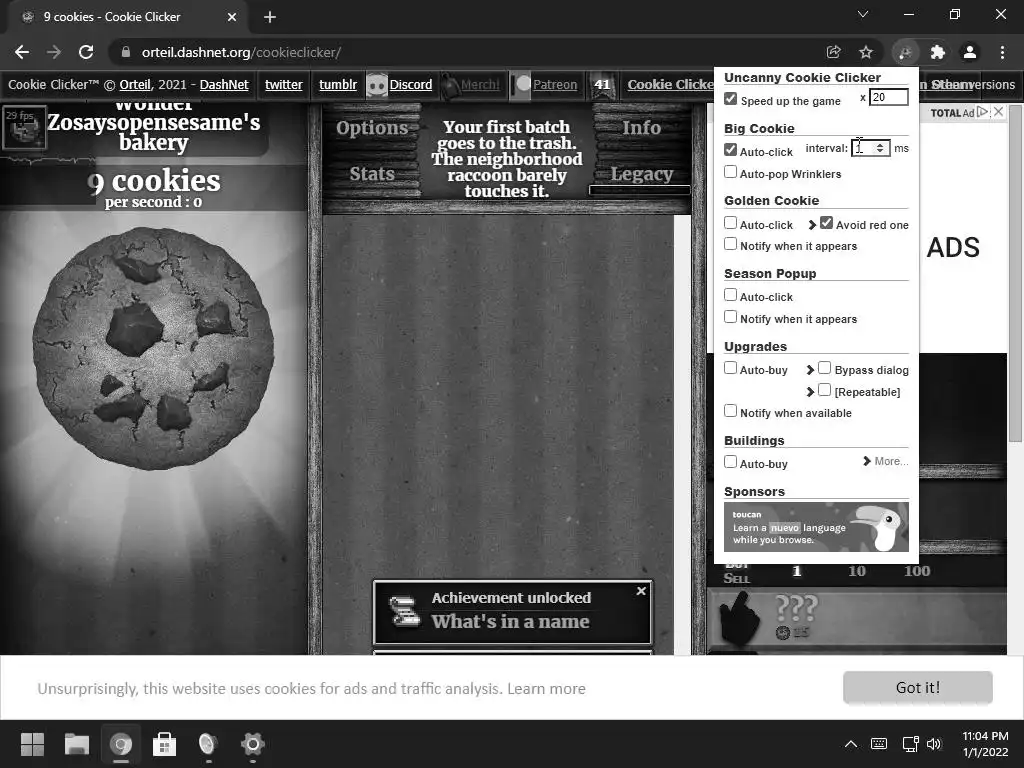Select buy amount 1
The width and height of the screenshot is (1024, 768).
pyautogui.click(x=797, y=571)
